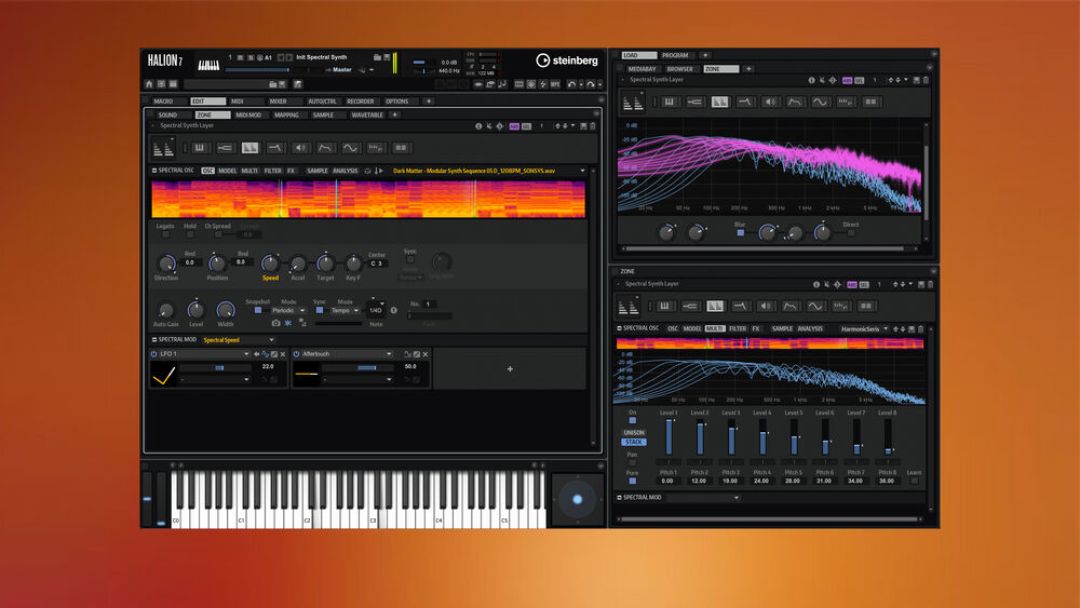Open the Tempo mode dropdown
Viewport: 1080px width, 608px height.
[344, 311]
